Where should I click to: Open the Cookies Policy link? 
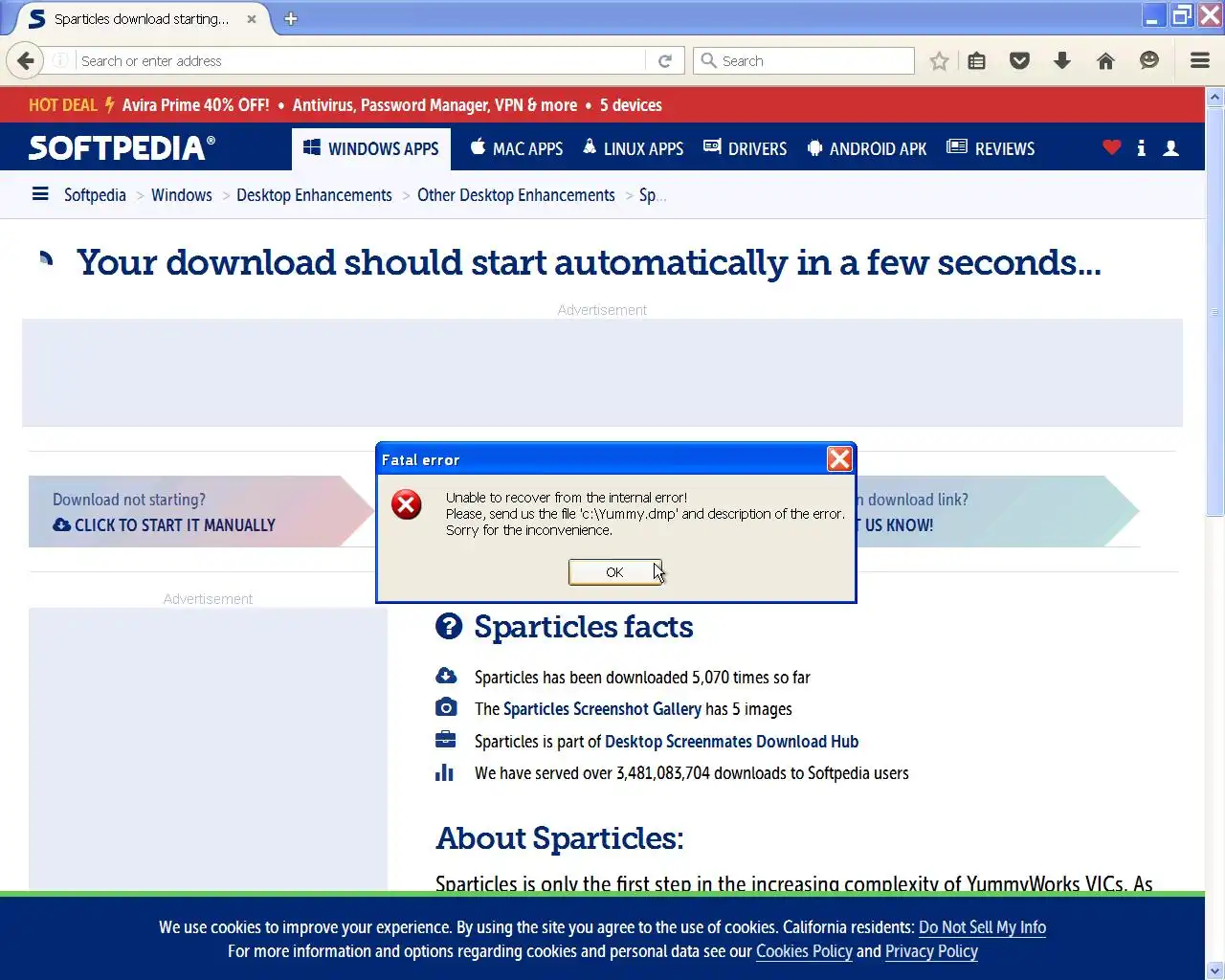click(x=804, y=951)
